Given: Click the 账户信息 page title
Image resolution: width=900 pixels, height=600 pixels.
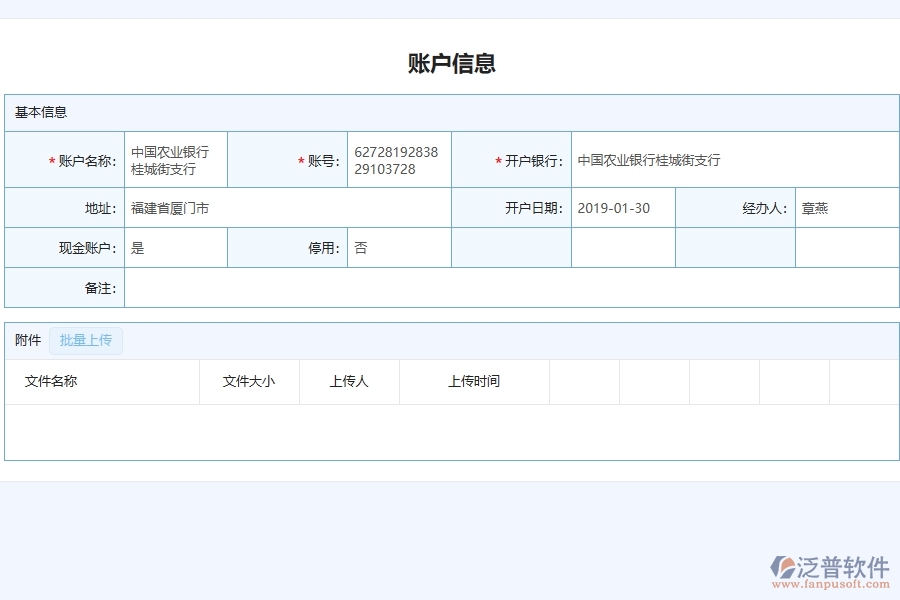Looking at the screenshot, I should click(x=450, y=63).
